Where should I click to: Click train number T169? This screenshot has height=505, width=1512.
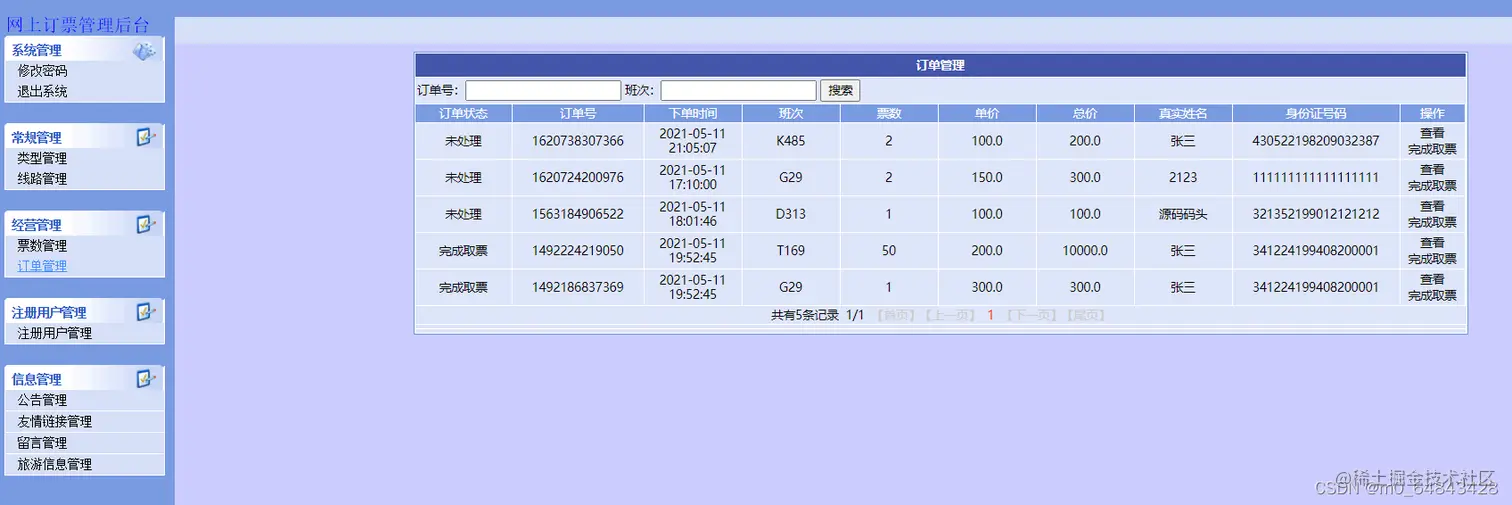click(x=790, y=251)
